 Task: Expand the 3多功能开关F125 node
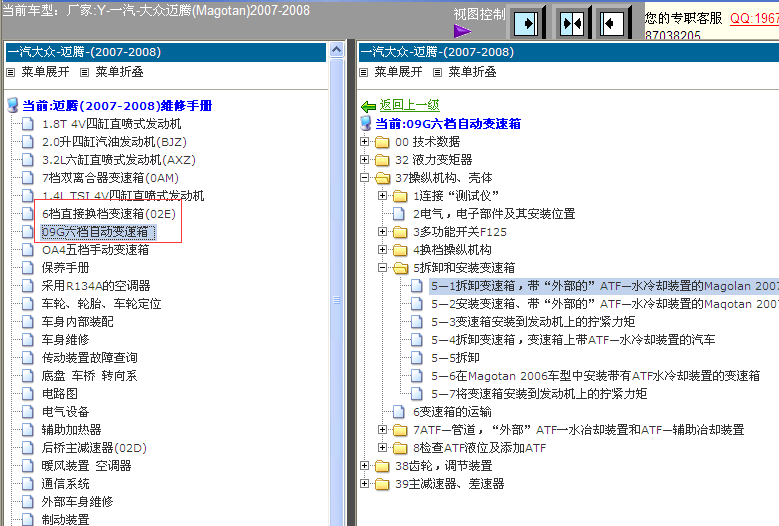(383, 231)
